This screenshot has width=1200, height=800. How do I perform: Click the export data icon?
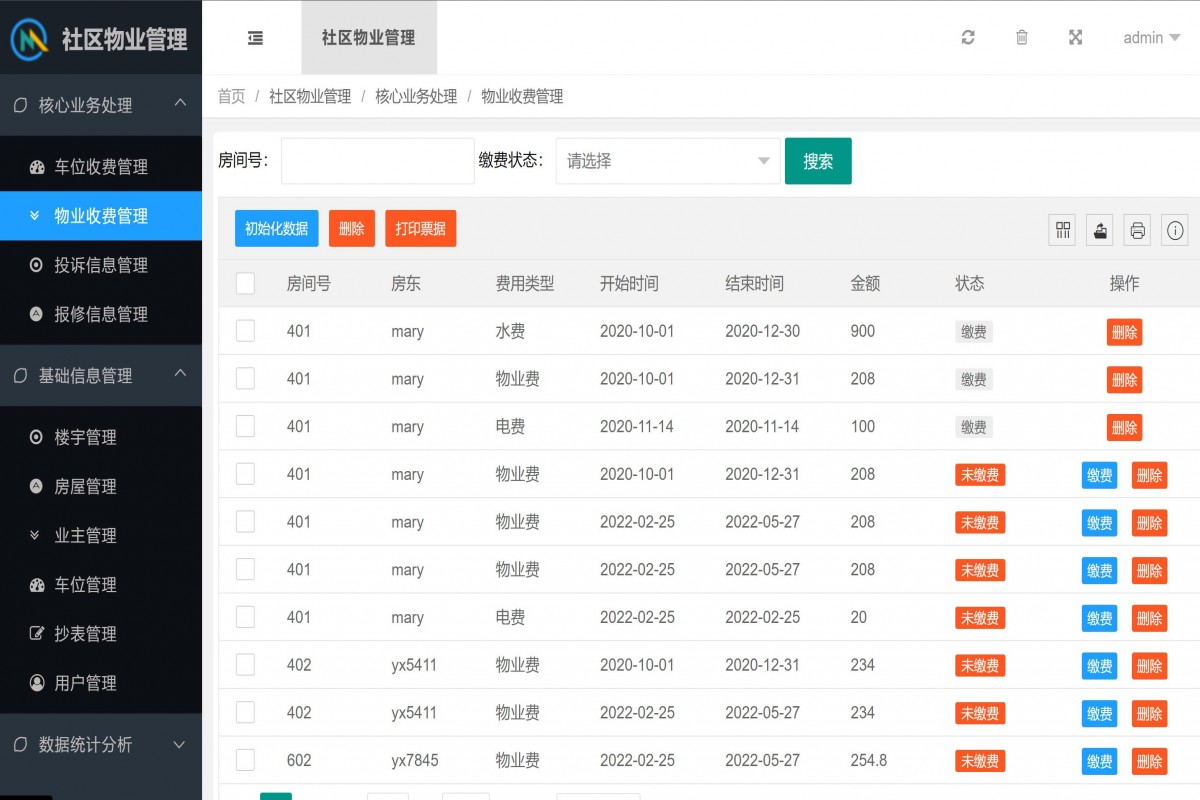coord(1099,229)
